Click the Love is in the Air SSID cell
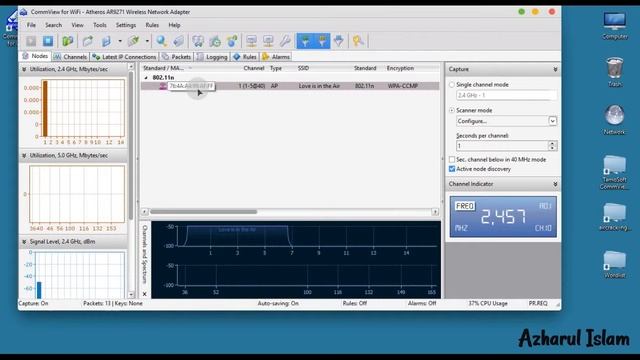The image size is (640, 360). coord(319,86)
